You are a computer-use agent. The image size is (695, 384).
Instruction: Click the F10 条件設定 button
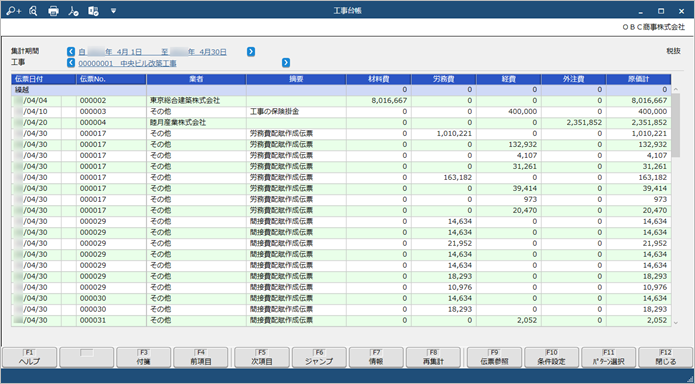pos(551,357)
